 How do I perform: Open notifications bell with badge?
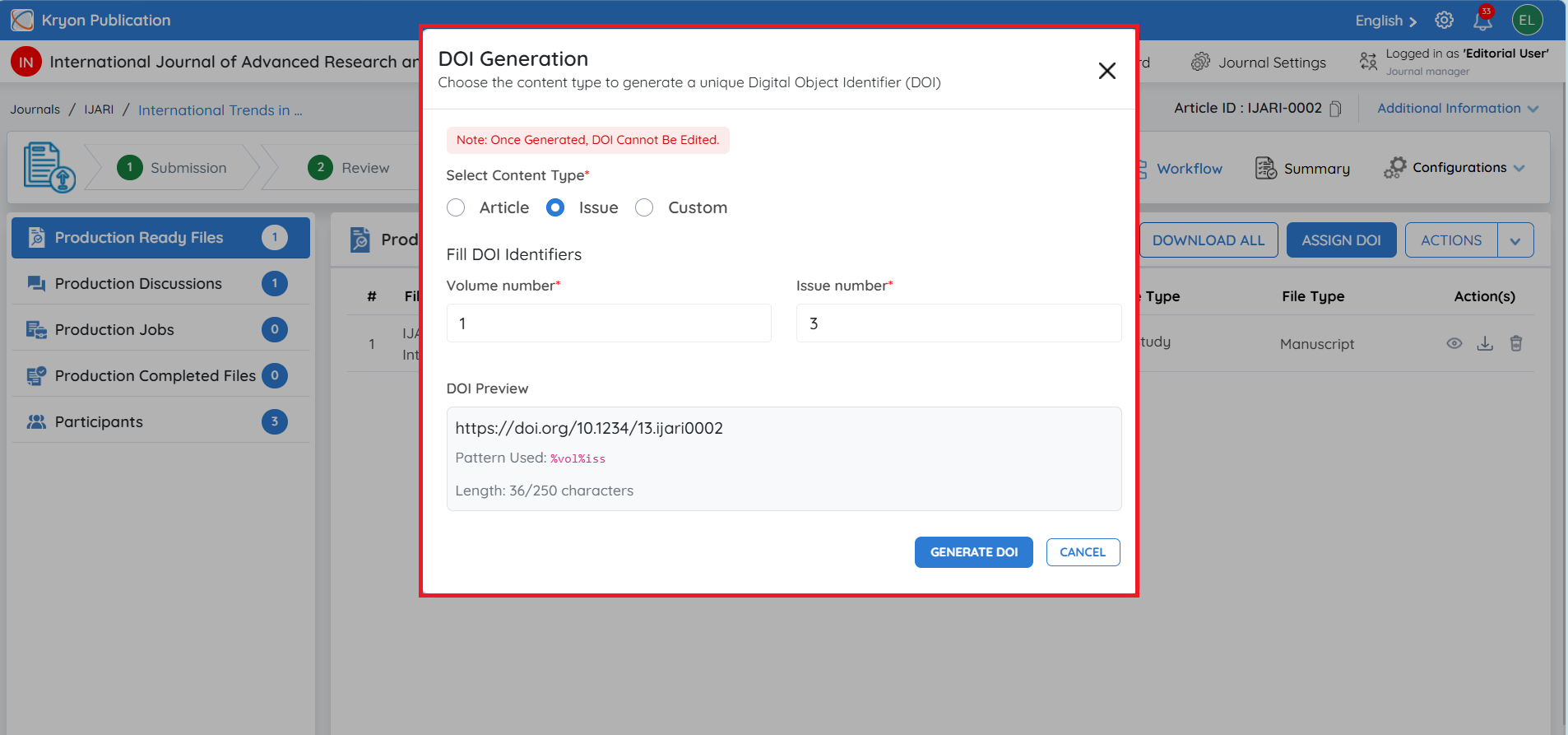[1483, 20]
